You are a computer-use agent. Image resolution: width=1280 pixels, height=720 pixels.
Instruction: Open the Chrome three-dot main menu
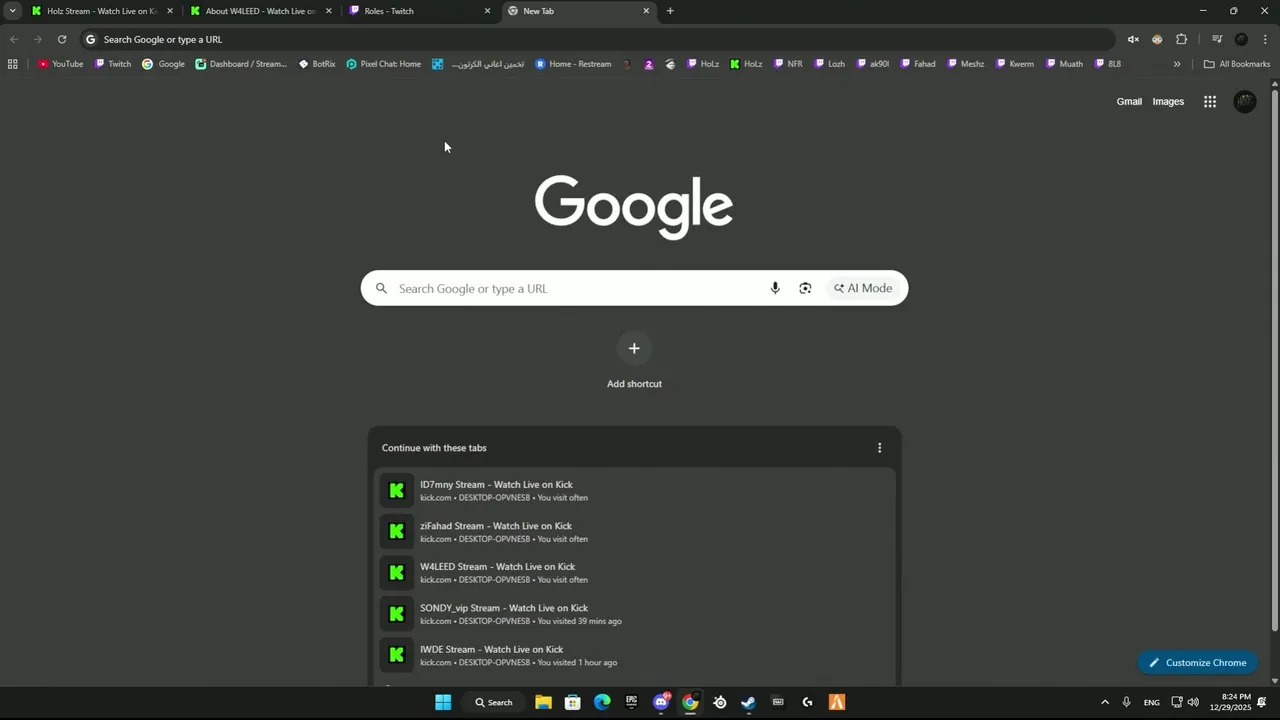(x=1265, y=39)
